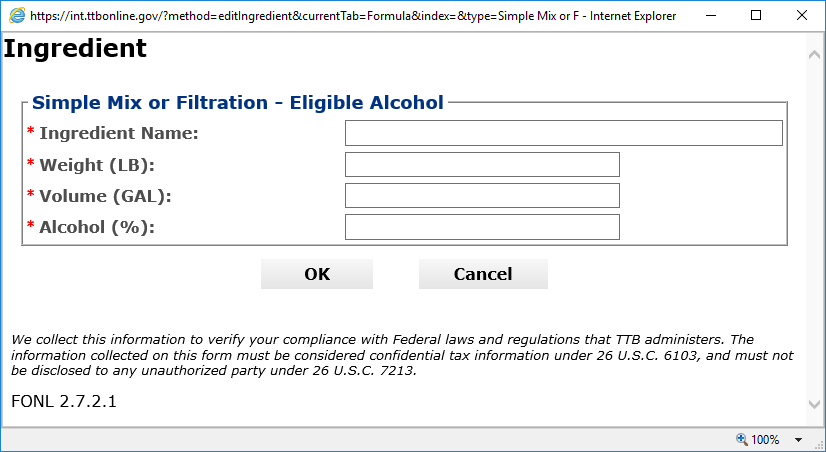The image size is (826, 452).
Task: Select the Volume (GAL) input field
Action: [x=482, y=196]
